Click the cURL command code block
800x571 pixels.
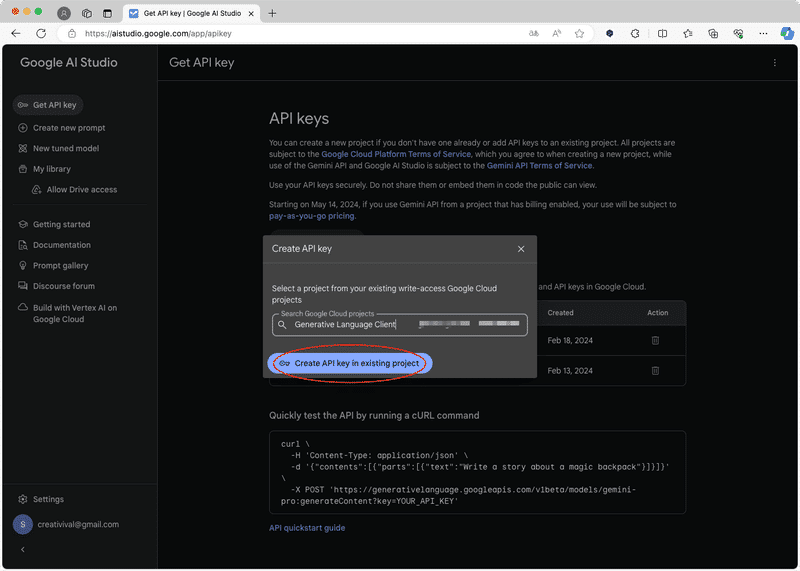point(478,473)
